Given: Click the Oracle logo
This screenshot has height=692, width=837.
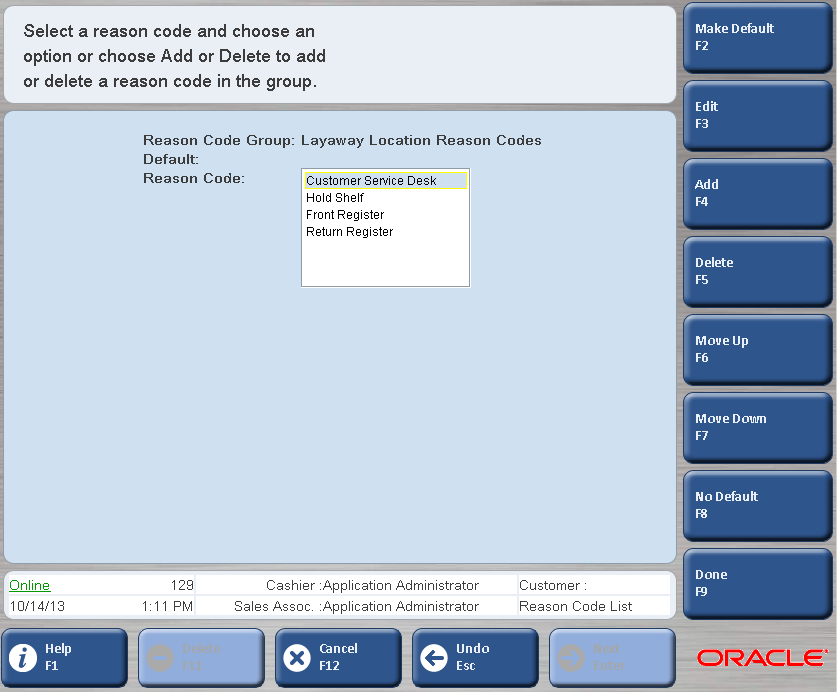Looking at the screenshot, I should [x=761, y=657].
